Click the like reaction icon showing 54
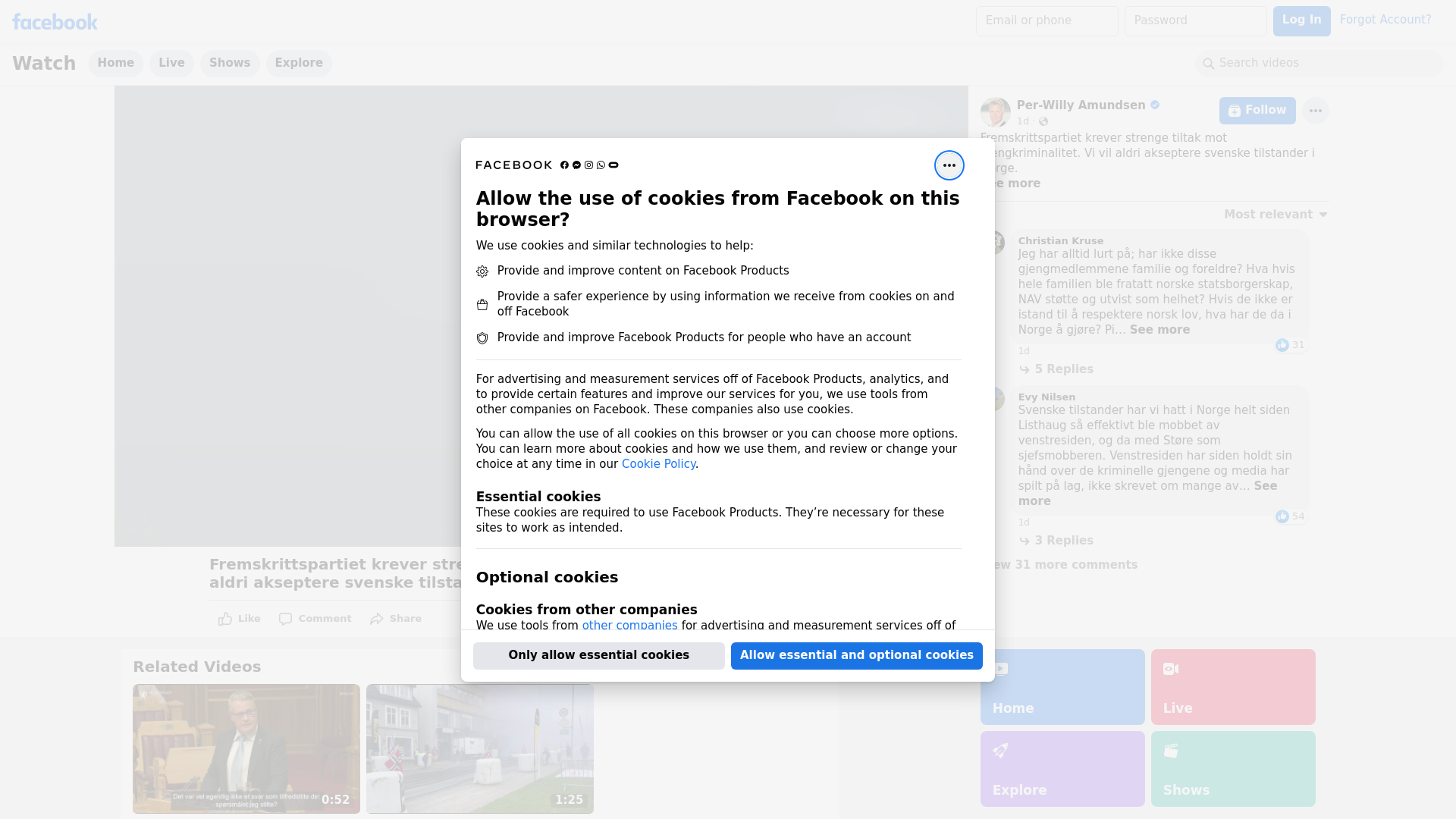 tap(1282, 517)
